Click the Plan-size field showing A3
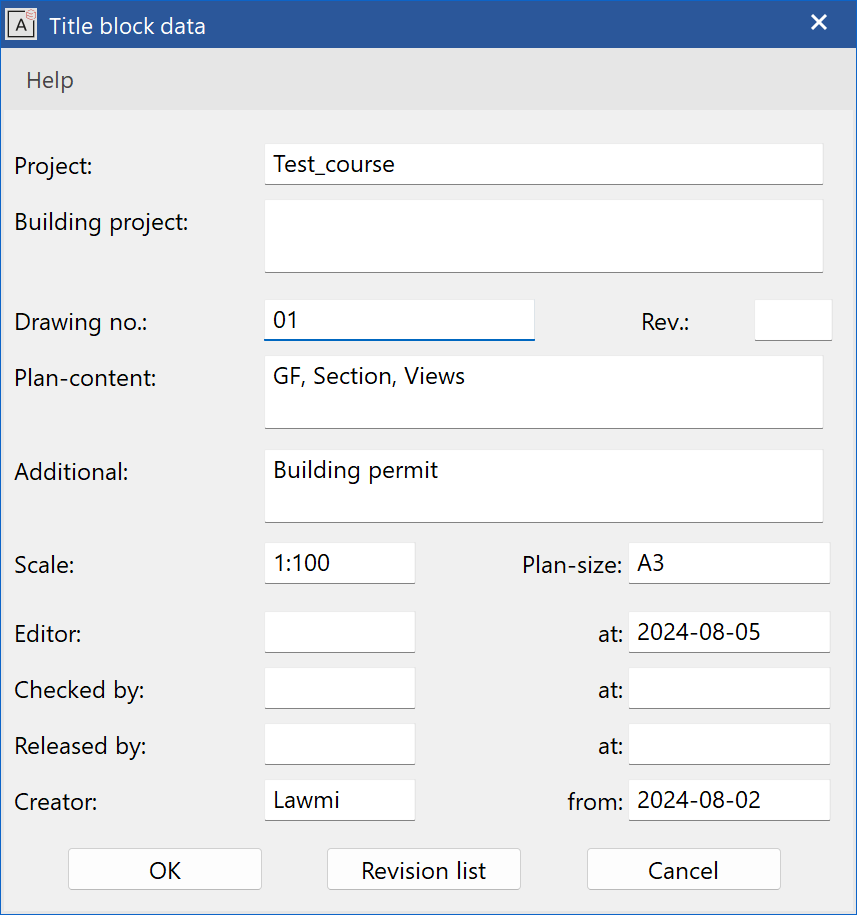Screen dimensions: 857x915 point(728,563)
